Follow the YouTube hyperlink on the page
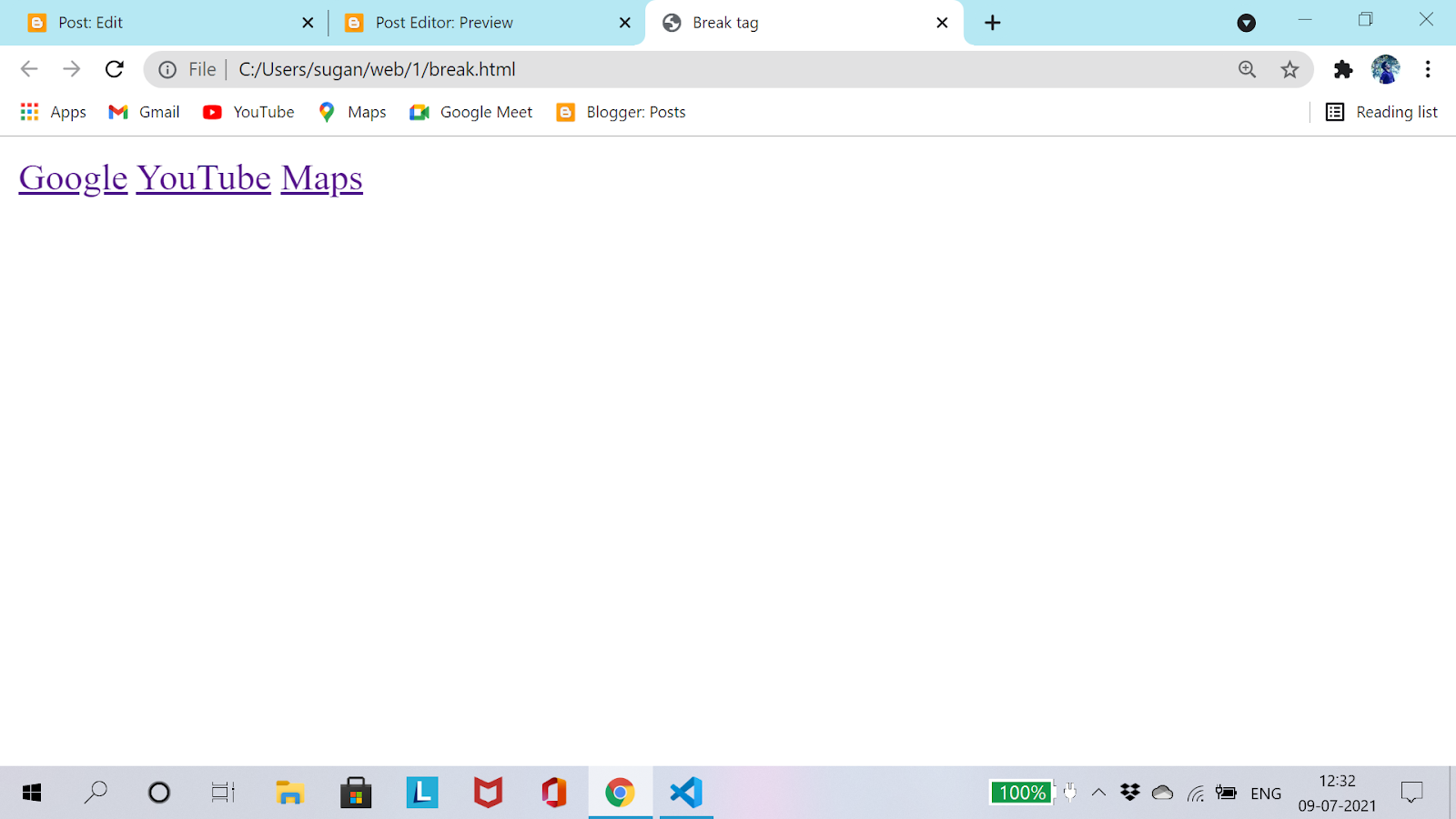1456x819 pixels. coord(204,177)
